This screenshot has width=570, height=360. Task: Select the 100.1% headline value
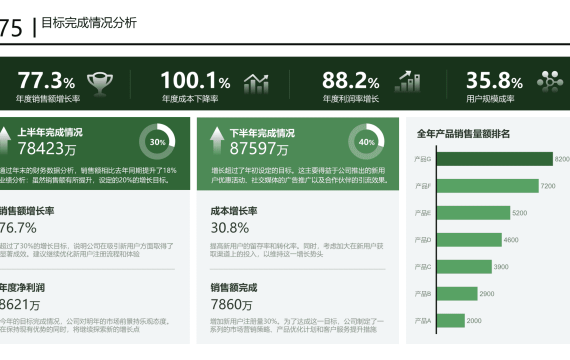pos(195,80)
